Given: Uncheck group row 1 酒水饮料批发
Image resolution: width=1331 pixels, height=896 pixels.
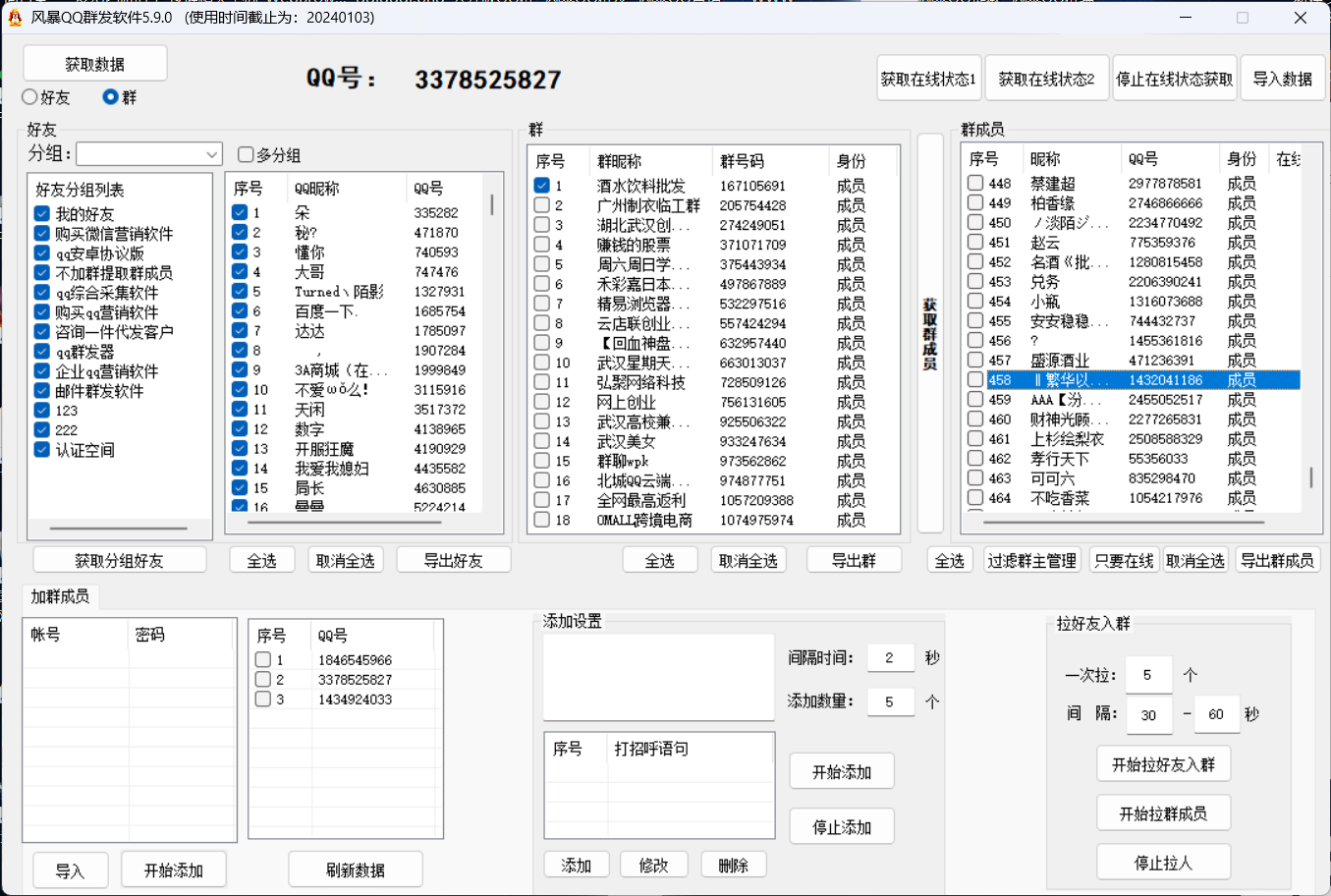Looking at the screenshot, I should point(541,185).
